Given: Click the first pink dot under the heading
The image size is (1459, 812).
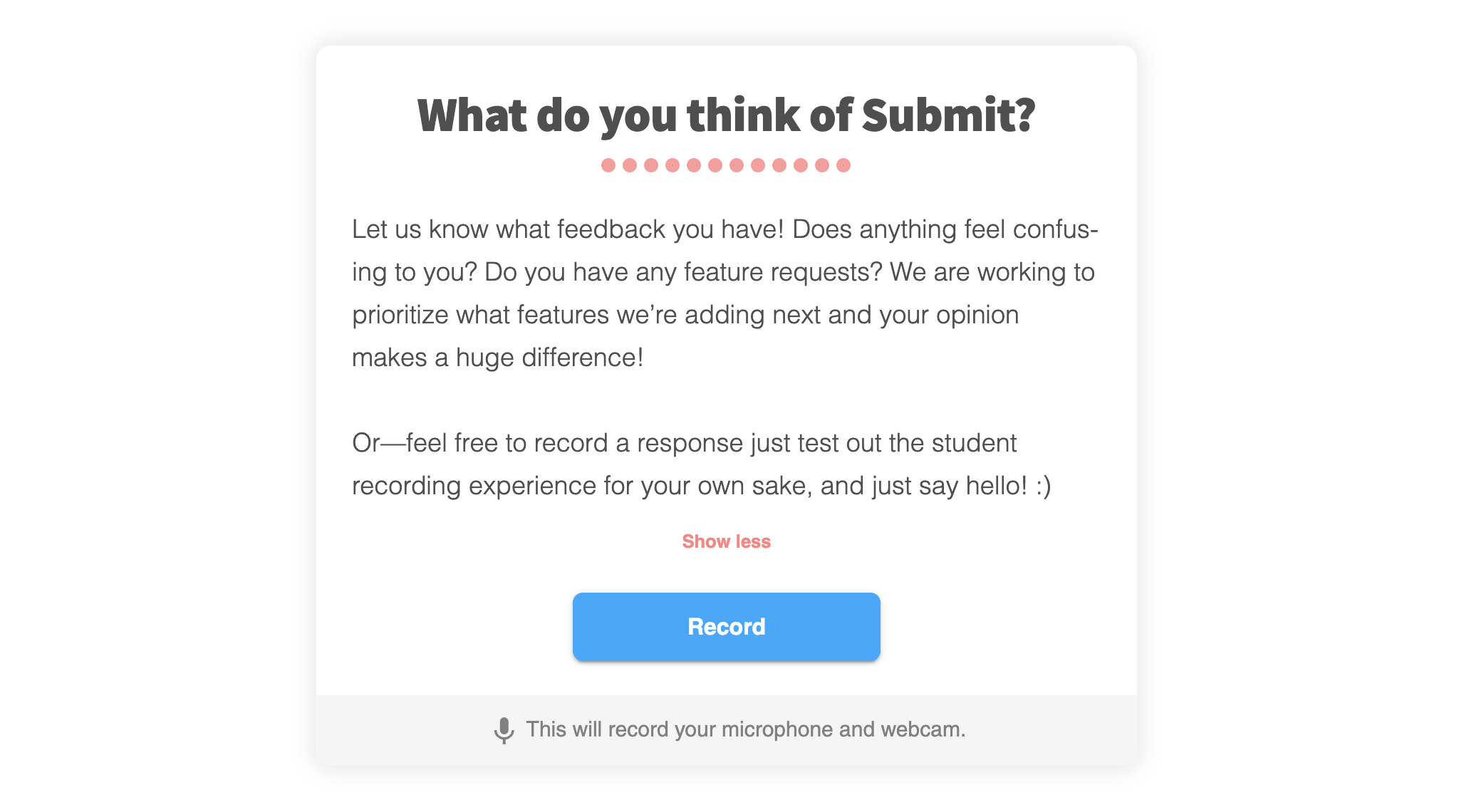Looking at the screenshot, I should tap(608, 165).
